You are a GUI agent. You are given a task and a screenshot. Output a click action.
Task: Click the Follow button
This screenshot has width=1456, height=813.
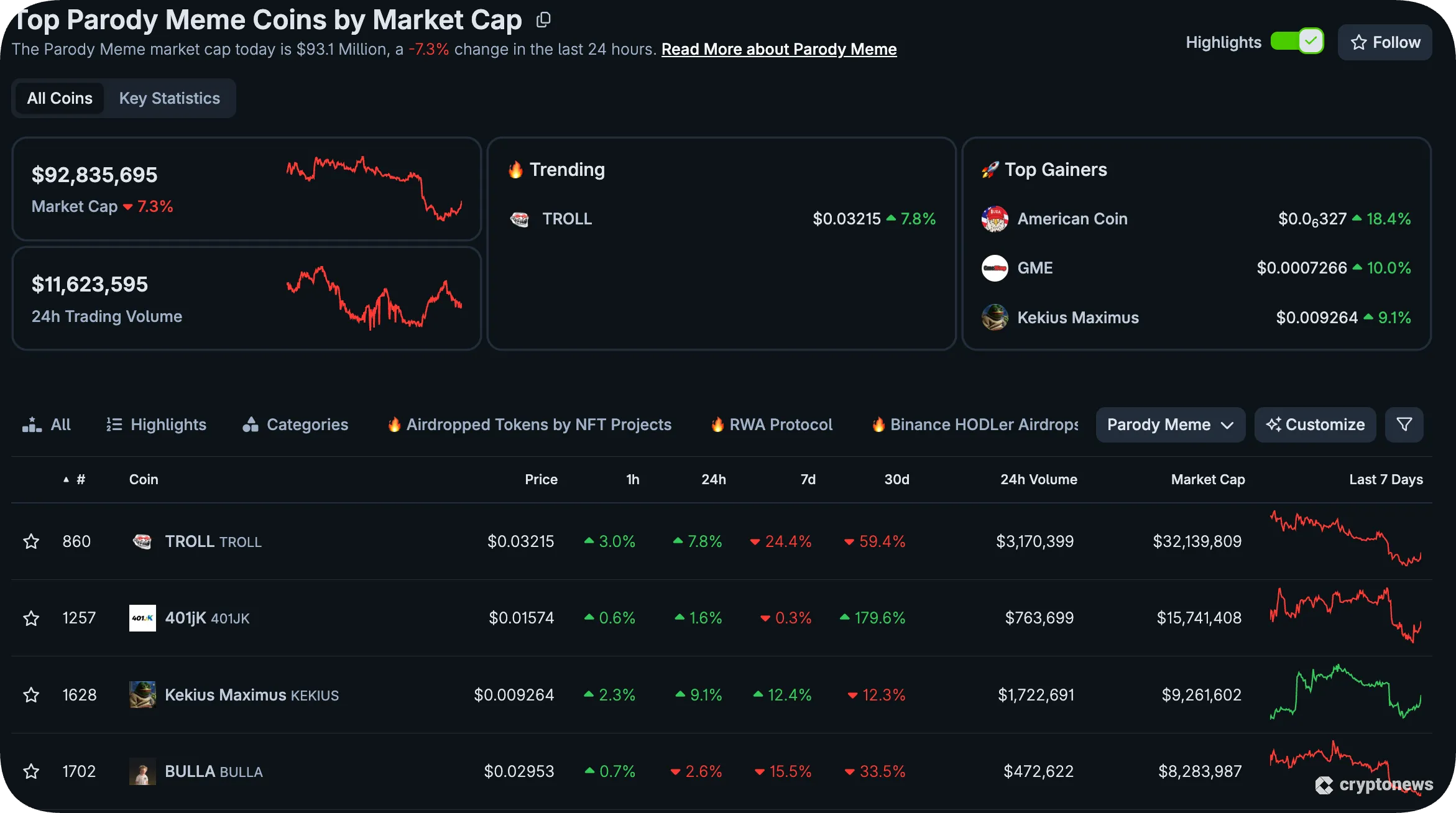[x=1385, y=42]
